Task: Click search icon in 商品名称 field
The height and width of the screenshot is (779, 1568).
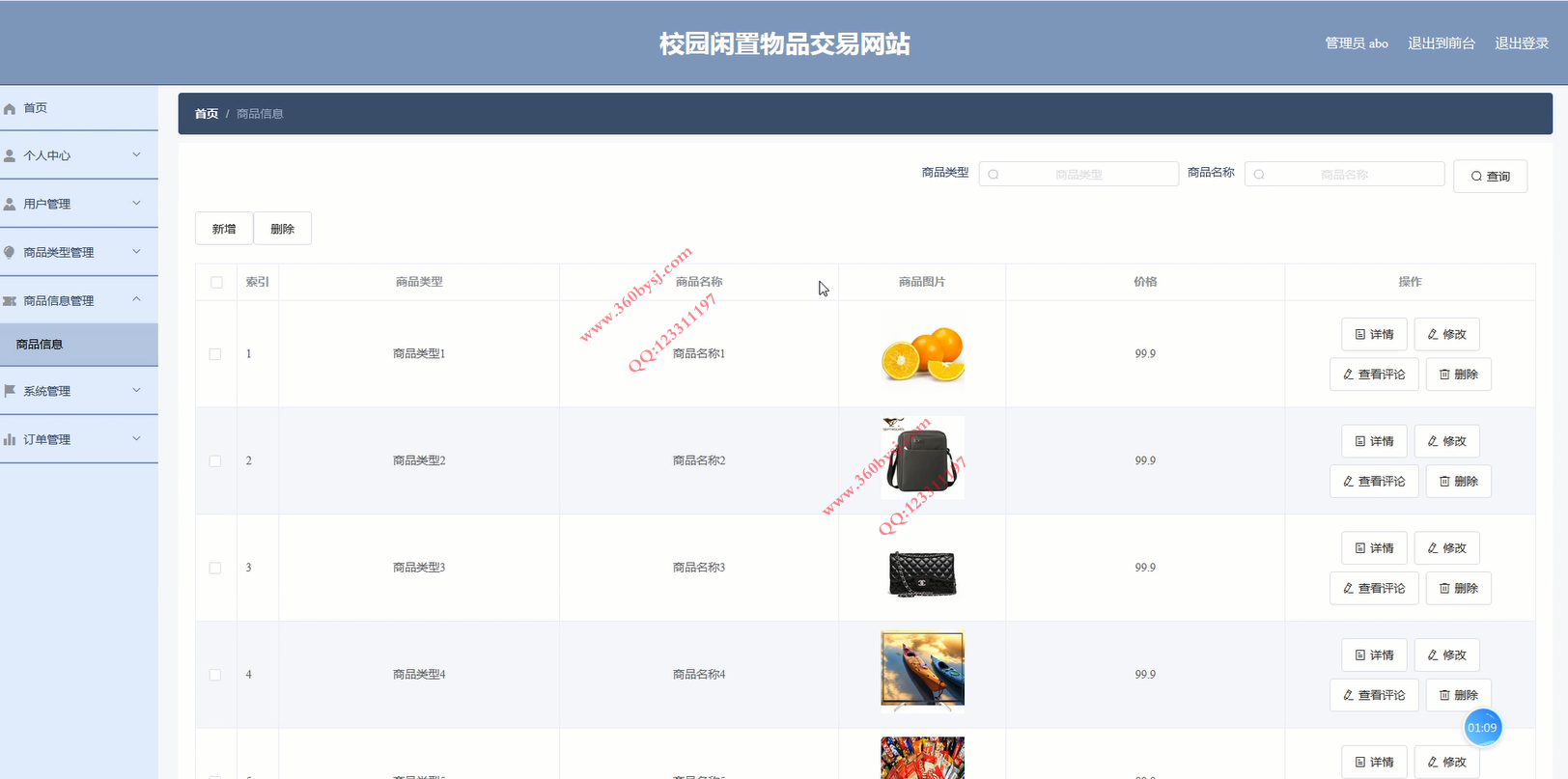Action: tap(1259, 175)
